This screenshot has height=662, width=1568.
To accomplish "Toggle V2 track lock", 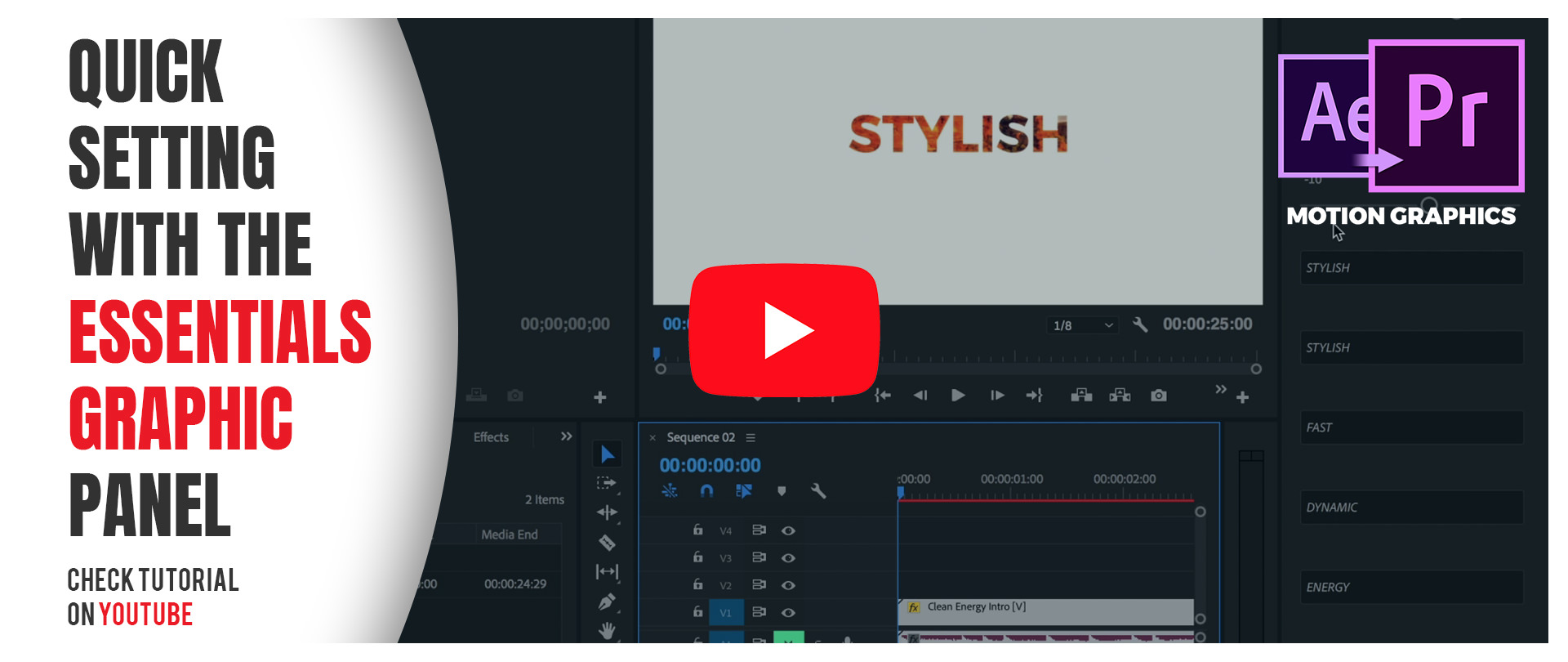I will click(x=697, y=584).
